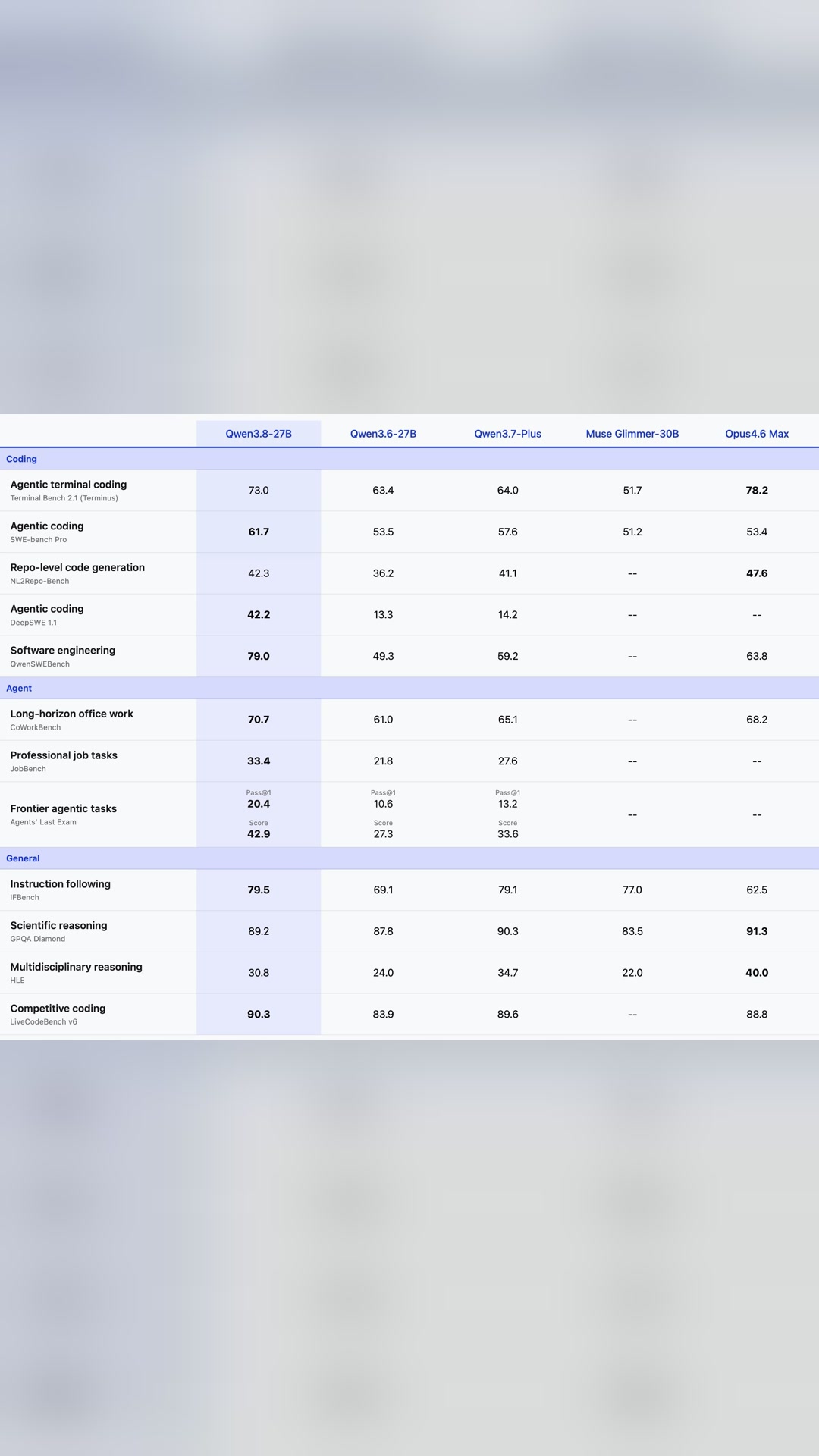
Task: Click the 42.9 Agents' Last Exam score
Action: click(259, 834)
